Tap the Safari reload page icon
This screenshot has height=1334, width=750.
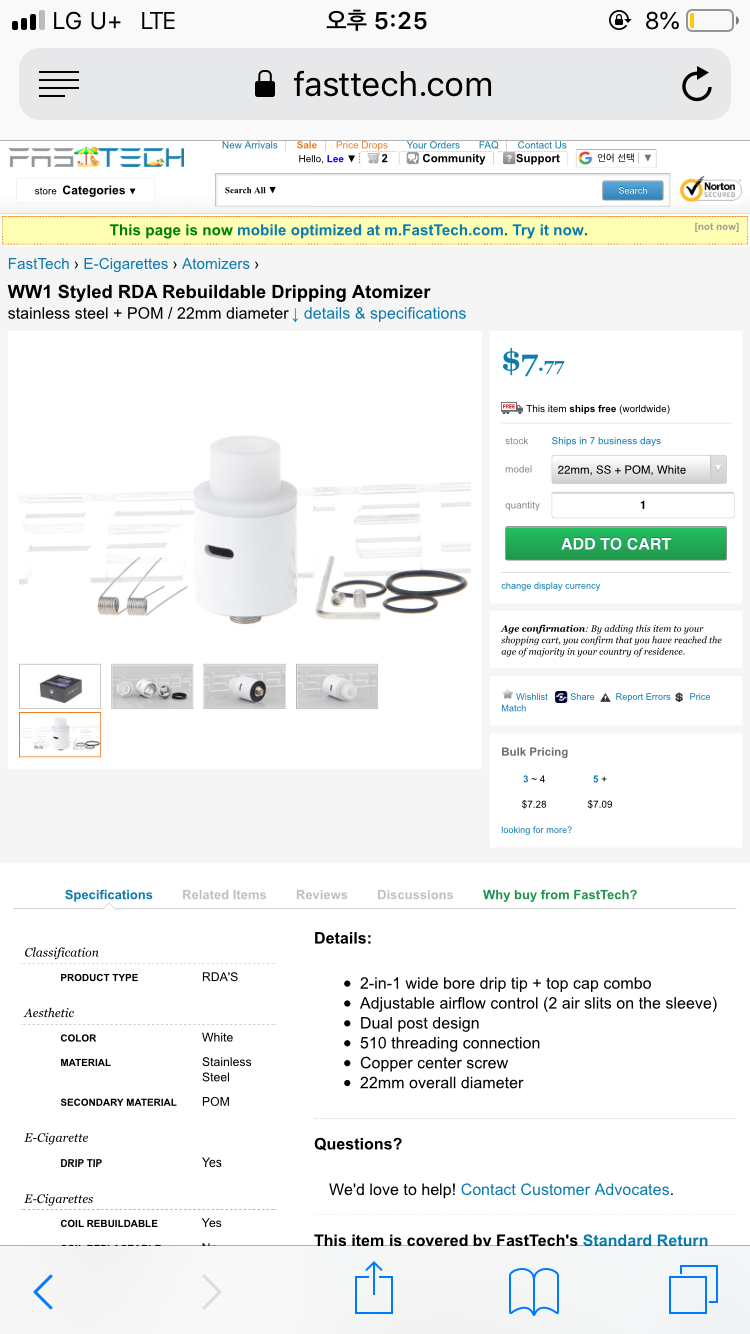click(x=697, y=85)
